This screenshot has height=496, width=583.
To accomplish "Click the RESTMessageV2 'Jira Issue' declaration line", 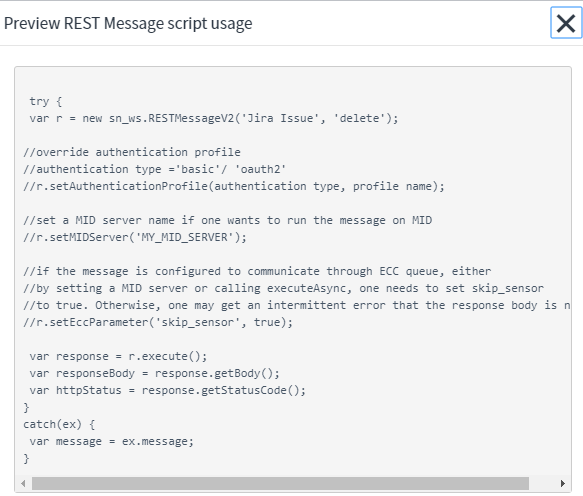I will (214, 118).
